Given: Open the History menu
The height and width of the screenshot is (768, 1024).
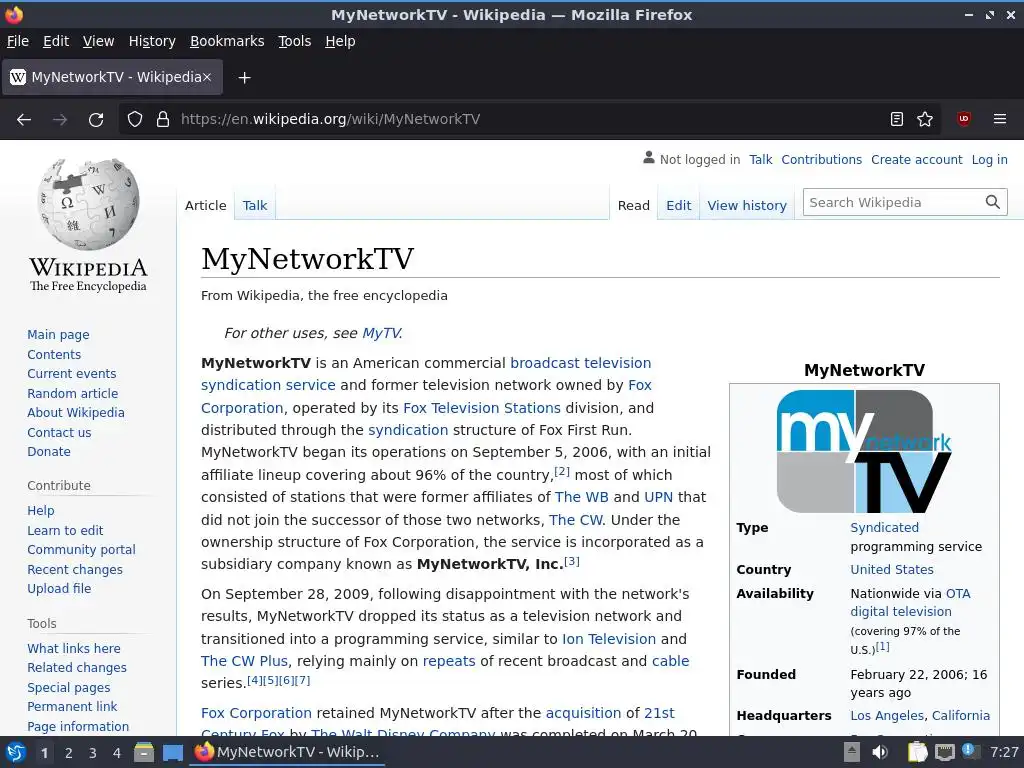Looking at the screenshot, I should click(x=152, y=41).
